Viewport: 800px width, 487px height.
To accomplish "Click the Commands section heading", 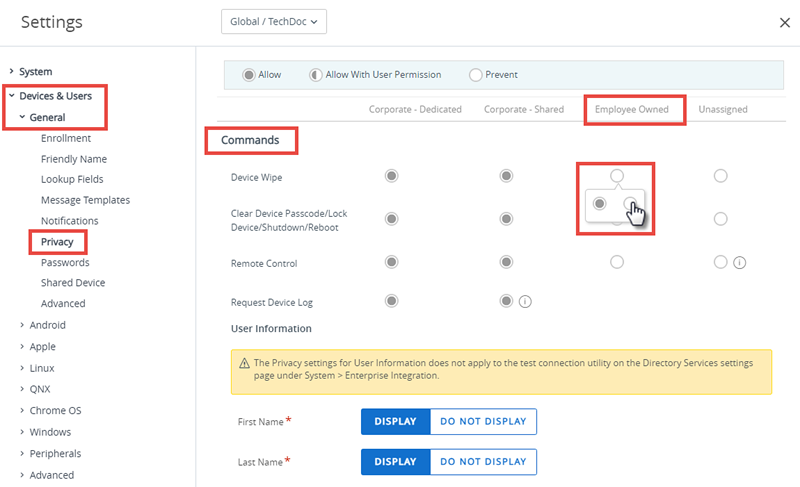I will coord(250,140).
